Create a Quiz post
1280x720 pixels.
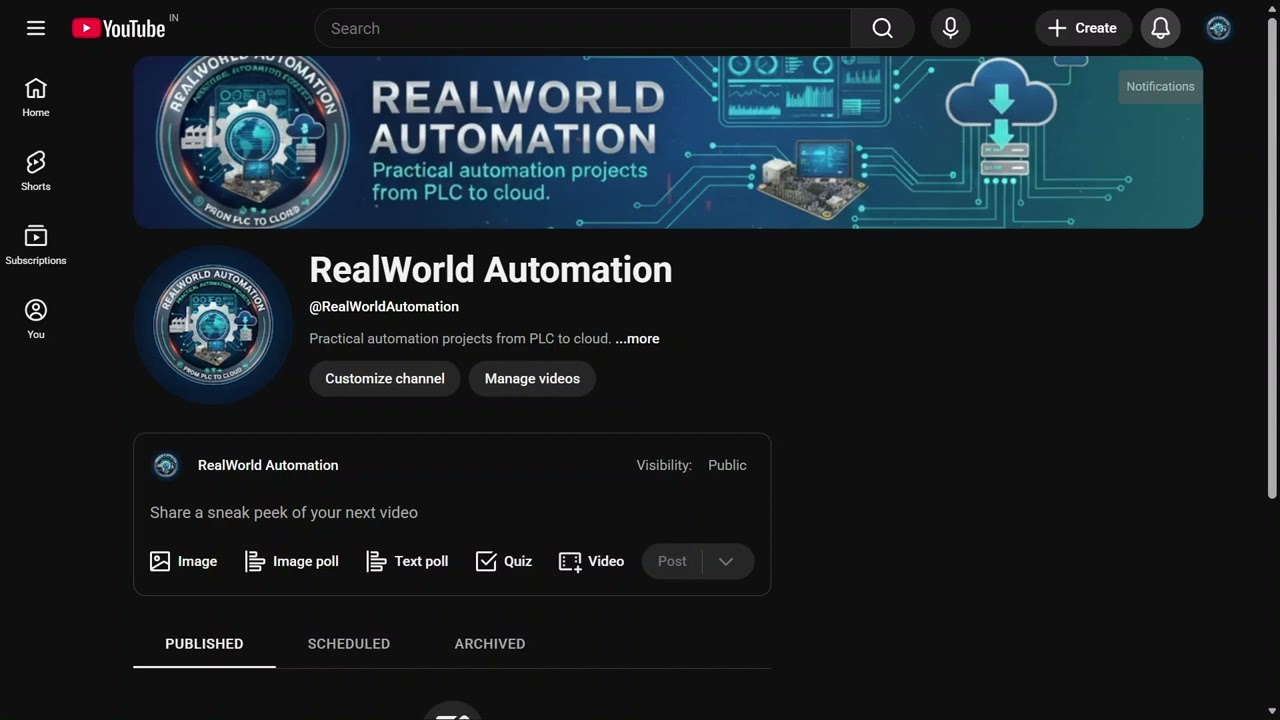504,561
